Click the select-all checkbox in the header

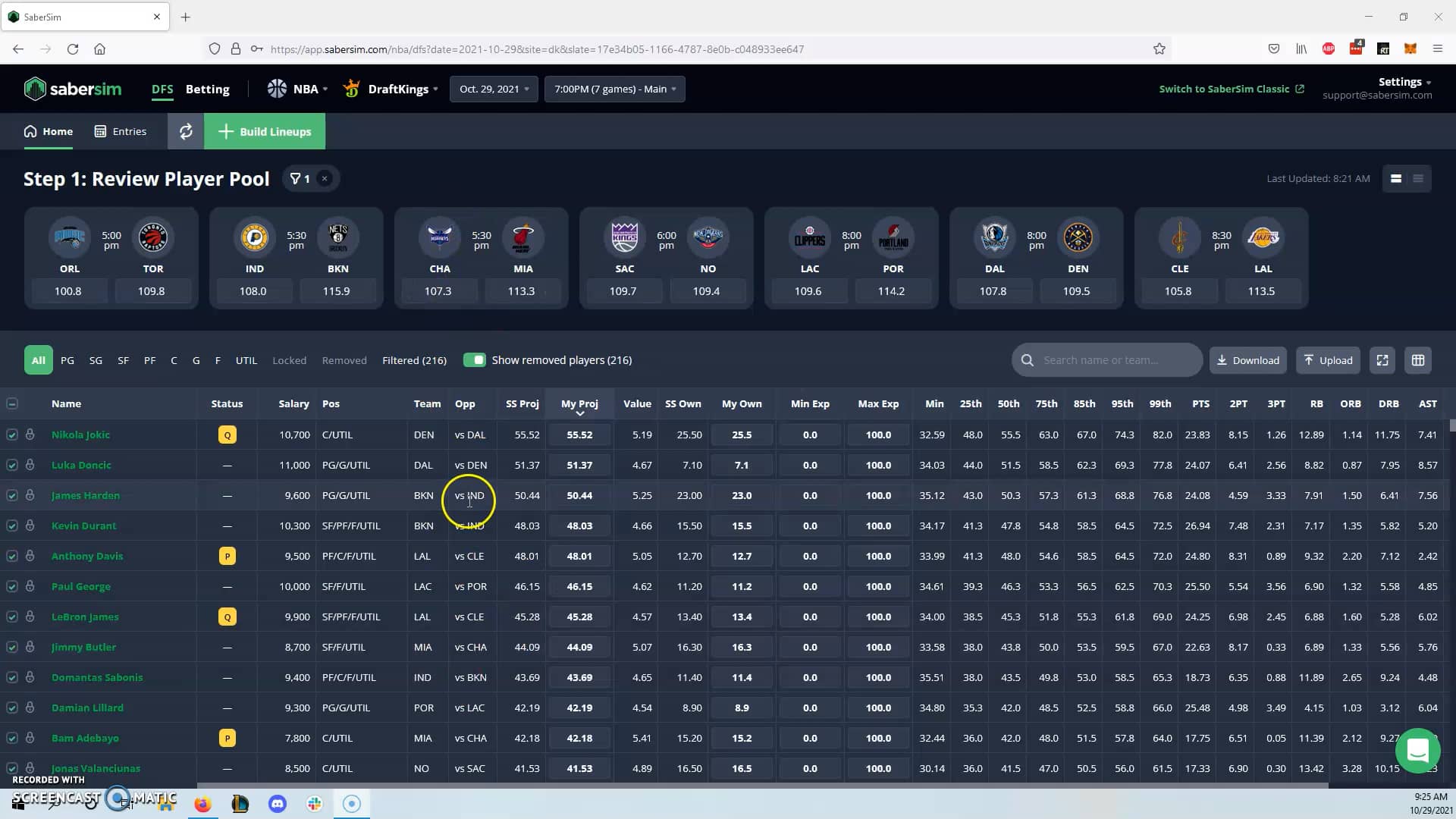tap(12, 403)
